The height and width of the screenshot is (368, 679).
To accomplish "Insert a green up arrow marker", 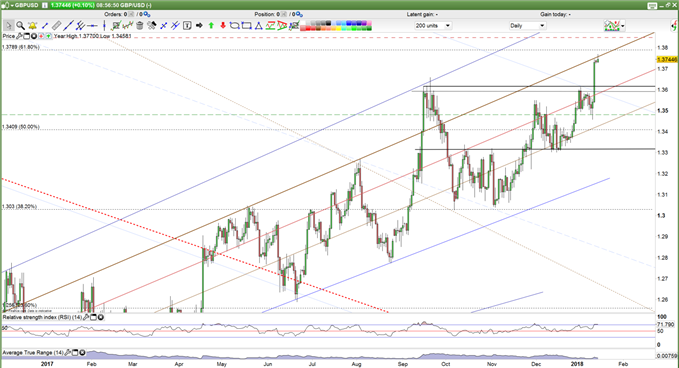I will (x=211, y=26).
